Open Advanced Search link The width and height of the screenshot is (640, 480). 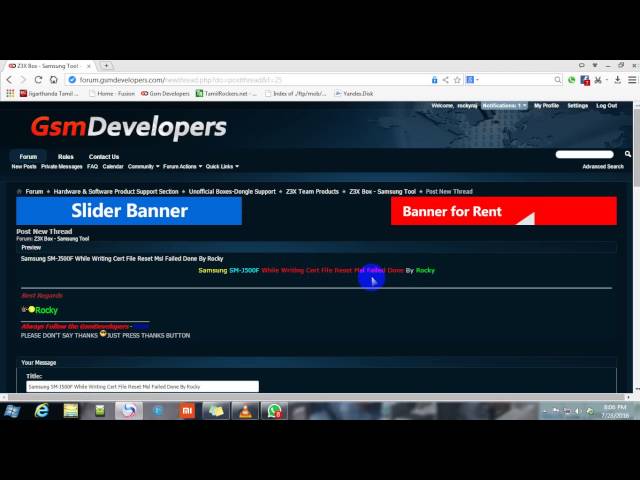coord(603,167)
